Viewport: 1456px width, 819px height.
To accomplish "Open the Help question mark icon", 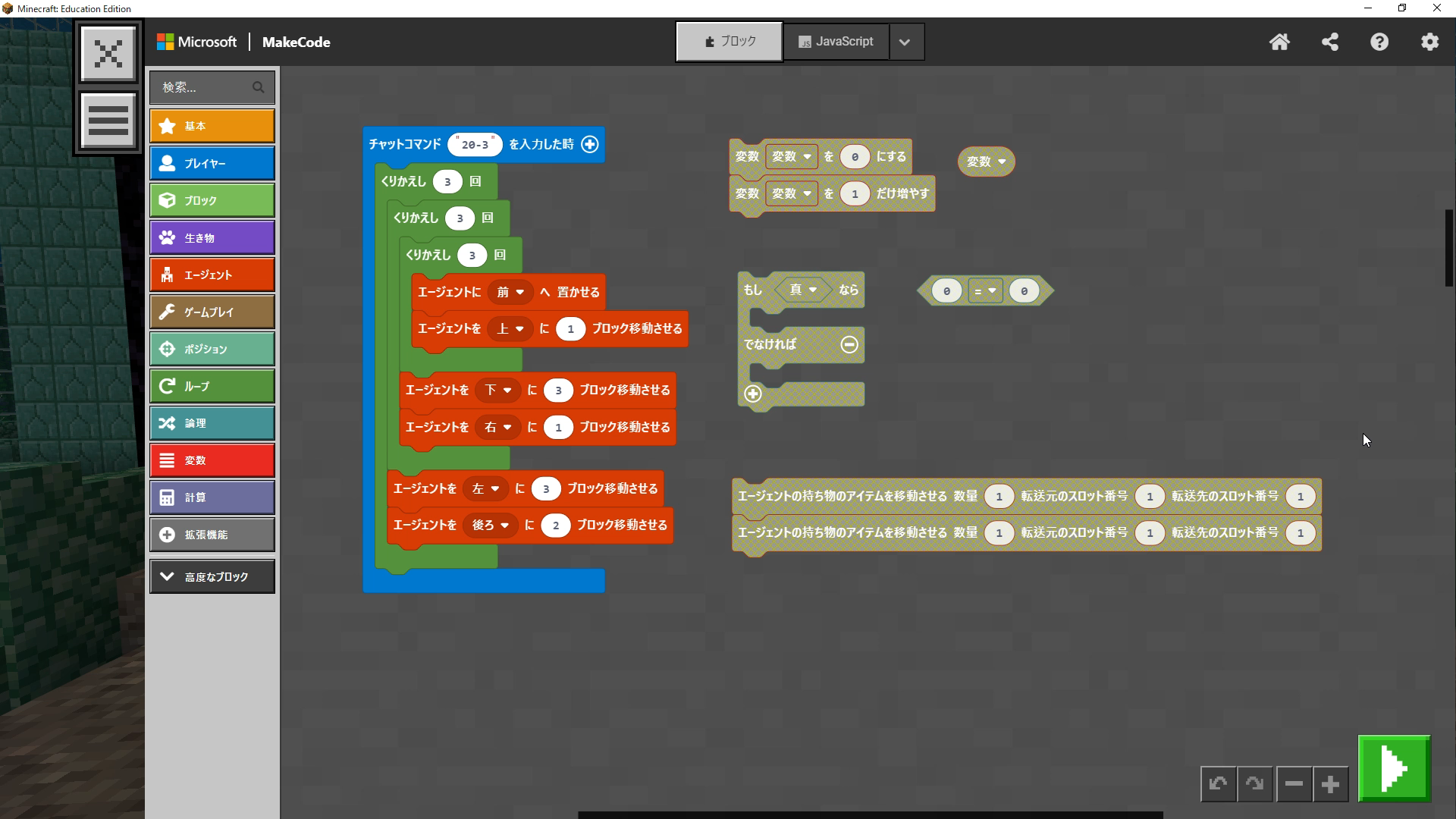I will [1379, 42].
